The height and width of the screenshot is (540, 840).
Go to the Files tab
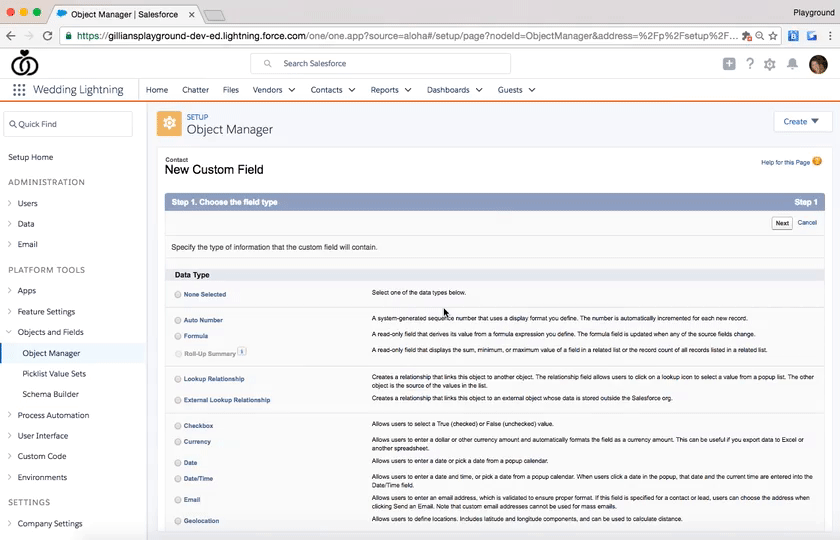[x=231, y=90]
